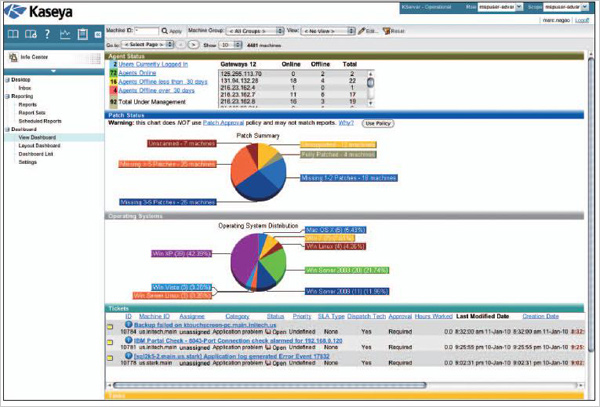Open Agents Offline over 30 days
Viewport: 600px width, 407px height.
(x=157, y=91)
